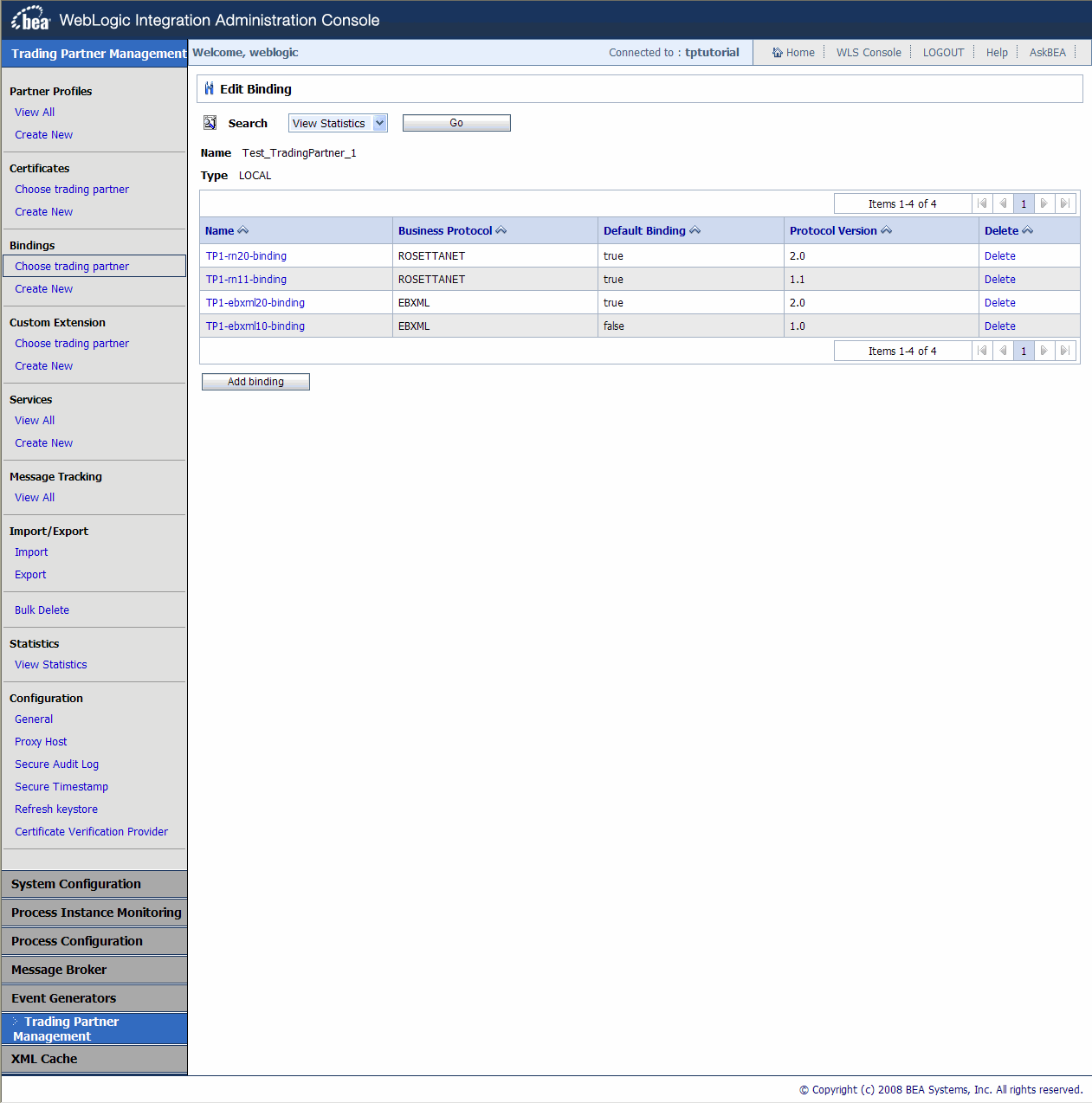View All under Message Tracking

tap(35, 498)
